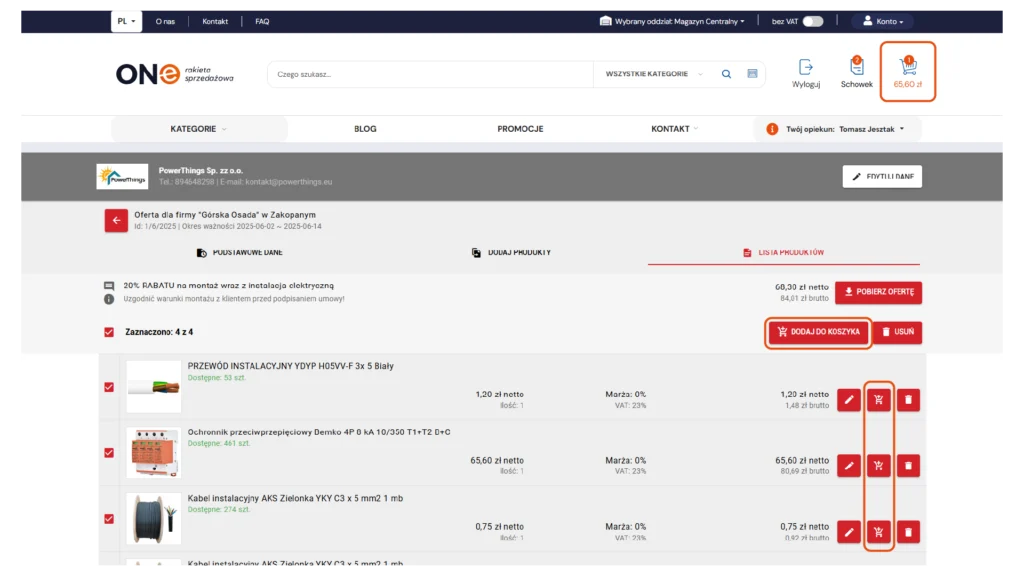1024x576 pixels.
Task: Click into the Czego szukasz search field
Action: 430,74
